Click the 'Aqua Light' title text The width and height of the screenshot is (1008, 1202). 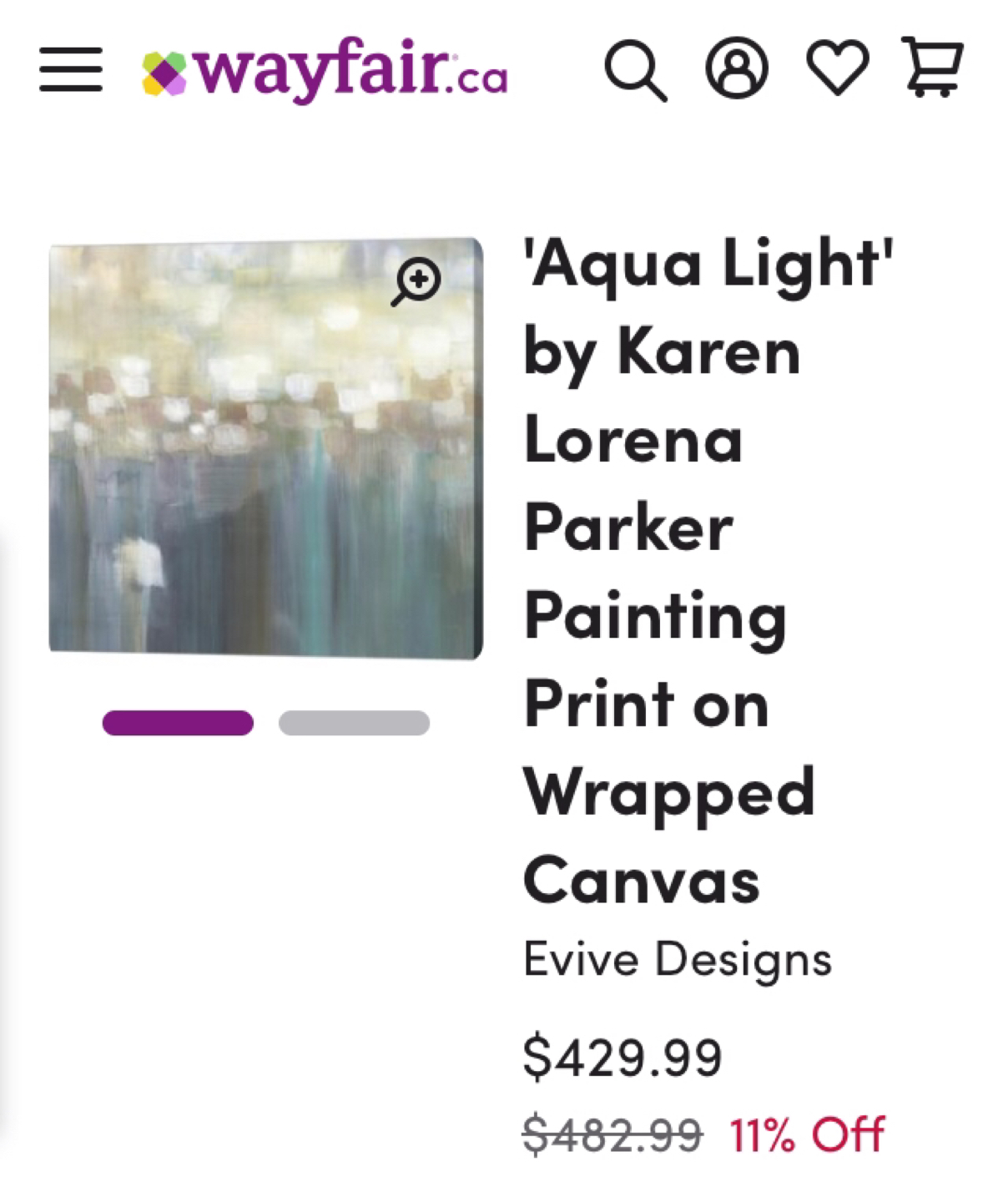(708, 264)
